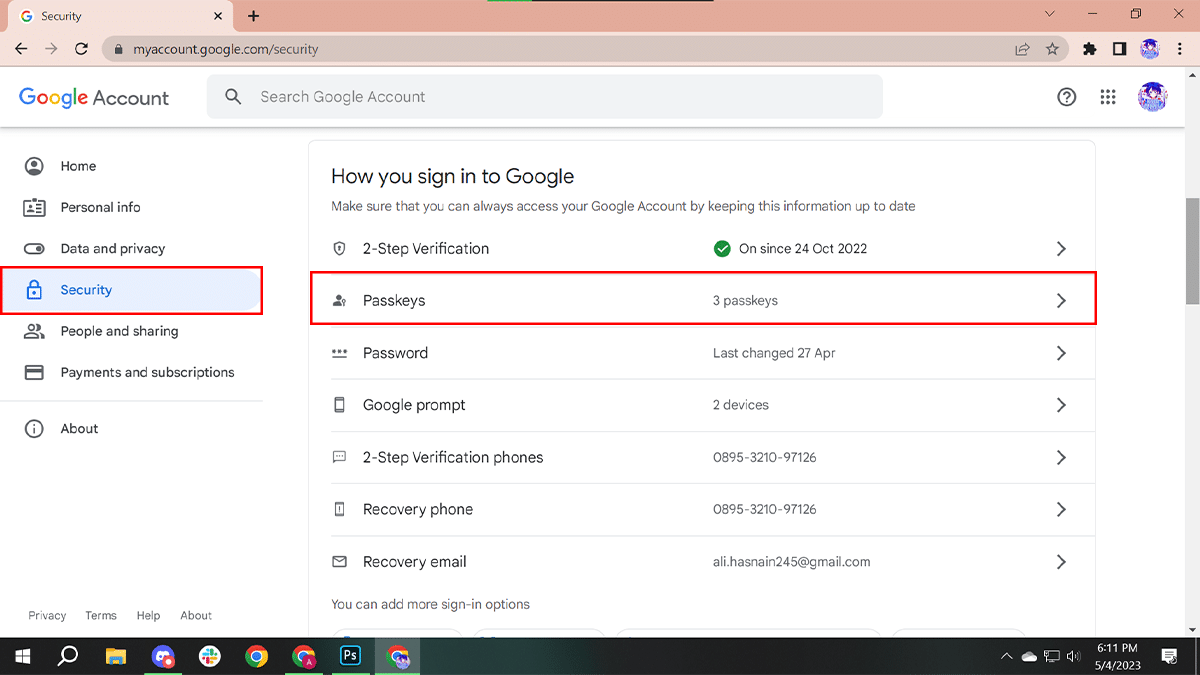Expand the Passkeys row chevron
Screen dimensions: 1200x675
(1061, 301)
